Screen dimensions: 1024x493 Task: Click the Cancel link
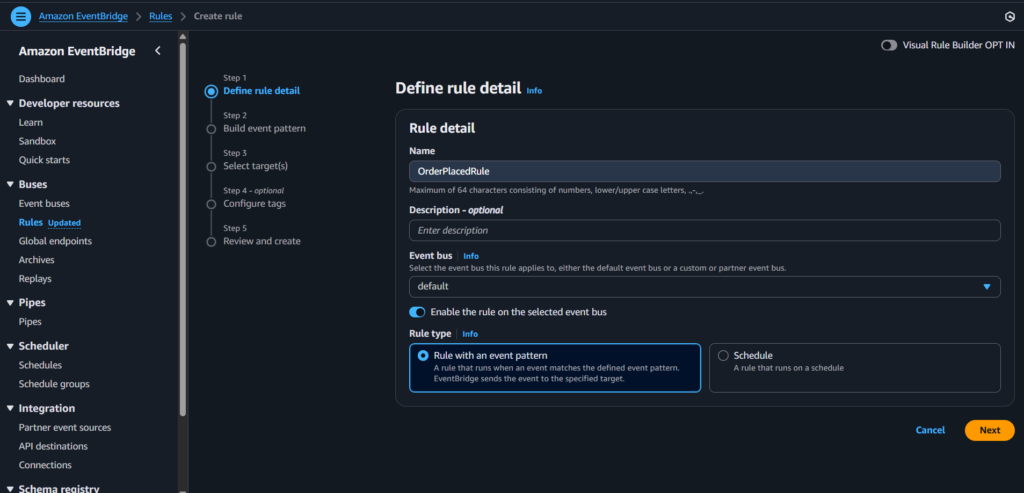pyautogui.click(x=930, y=430)
